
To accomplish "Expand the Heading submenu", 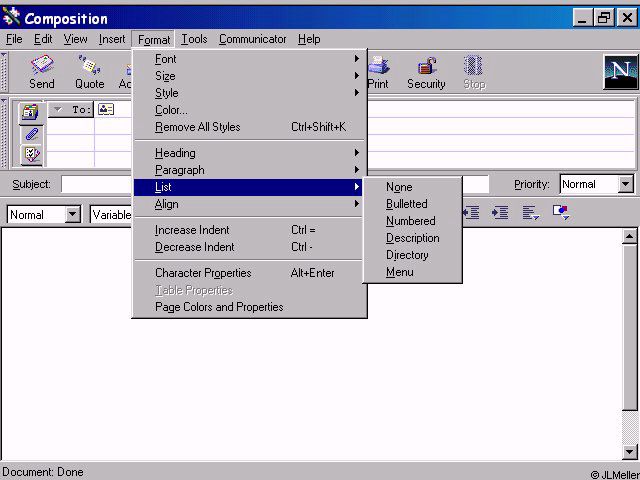I will click(x=250, y=153).
